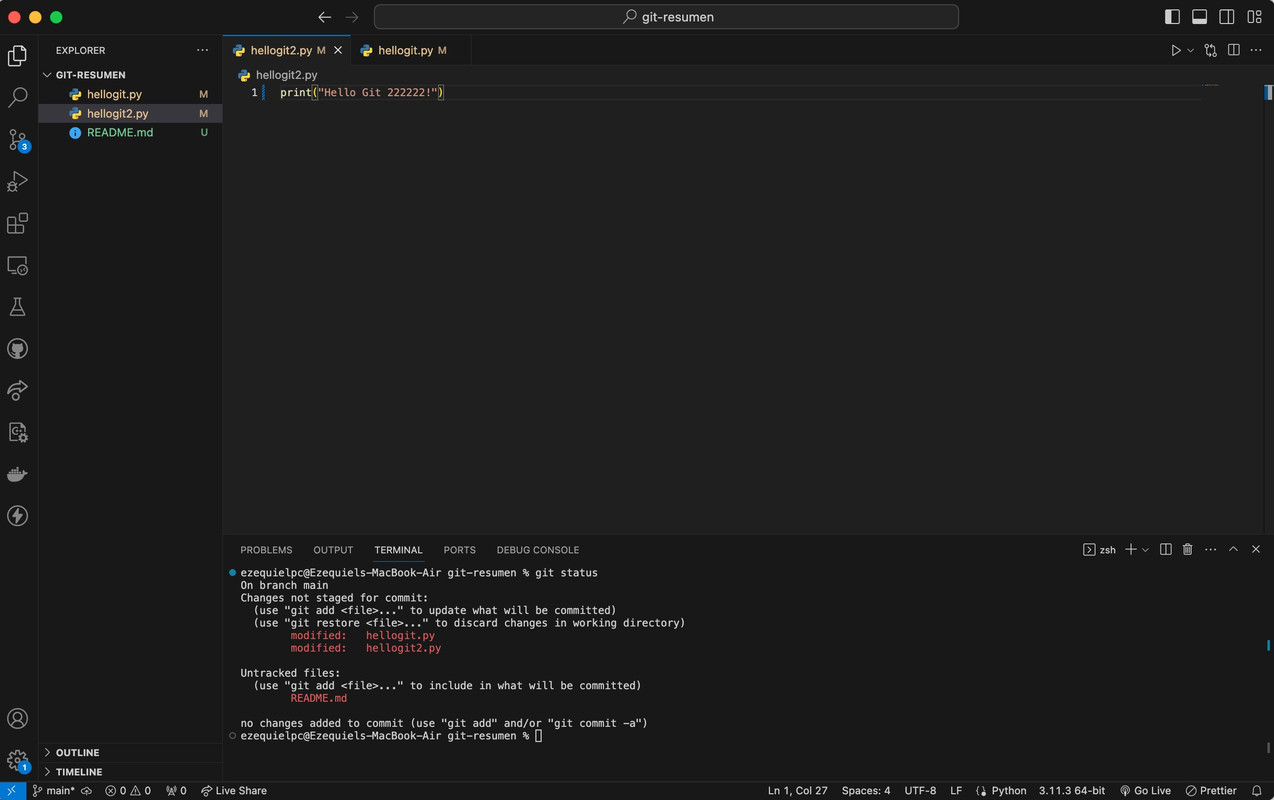
Task: Switch to the PROBLEMS panel tab
Action: click(x=266, y=550)
